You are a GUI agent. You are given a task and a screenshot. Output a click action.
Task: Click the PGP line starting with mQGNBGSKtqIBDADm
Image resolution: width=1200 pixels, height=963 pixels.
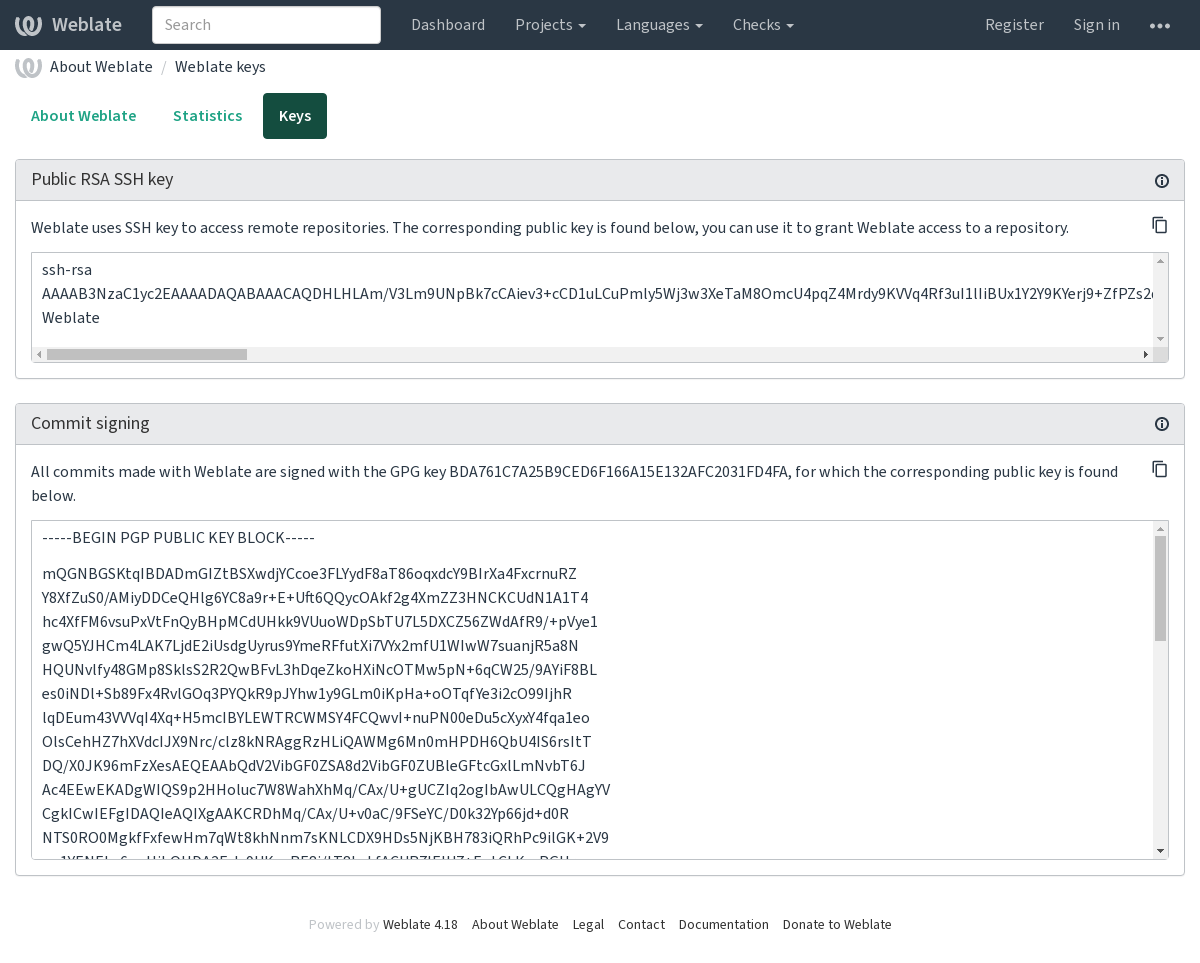[309, 574]
